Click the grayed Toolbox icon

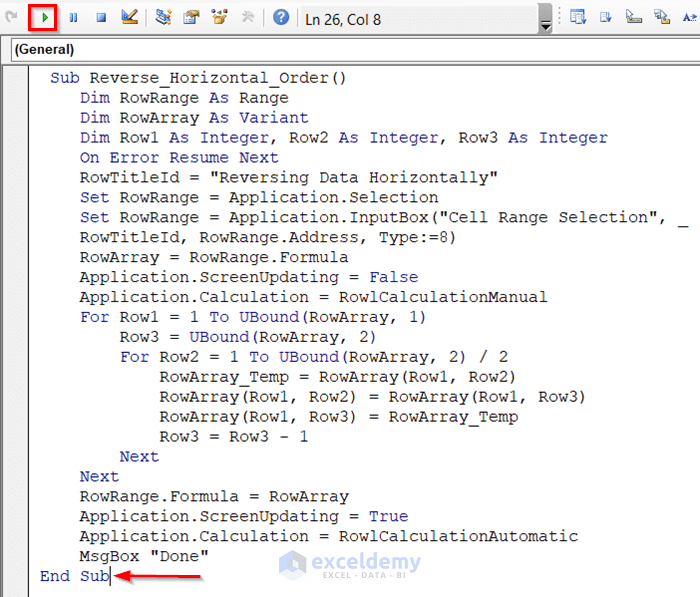(247, 17)
